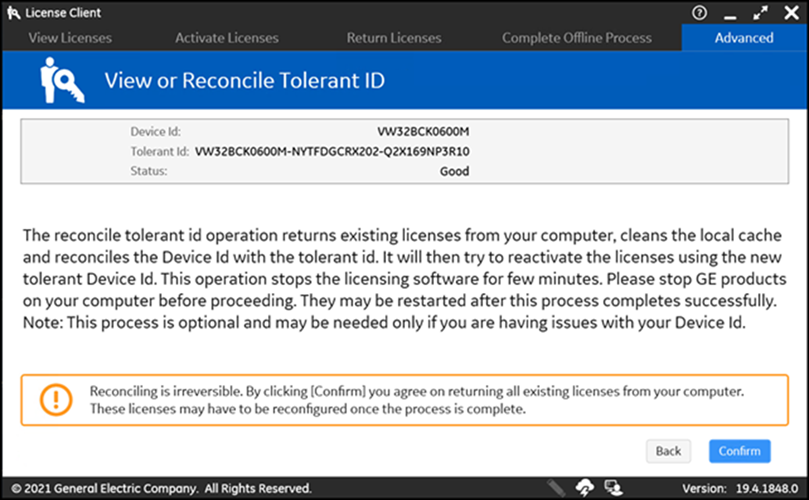
Task: Go back with the Back button
Action: pos(668,451)
